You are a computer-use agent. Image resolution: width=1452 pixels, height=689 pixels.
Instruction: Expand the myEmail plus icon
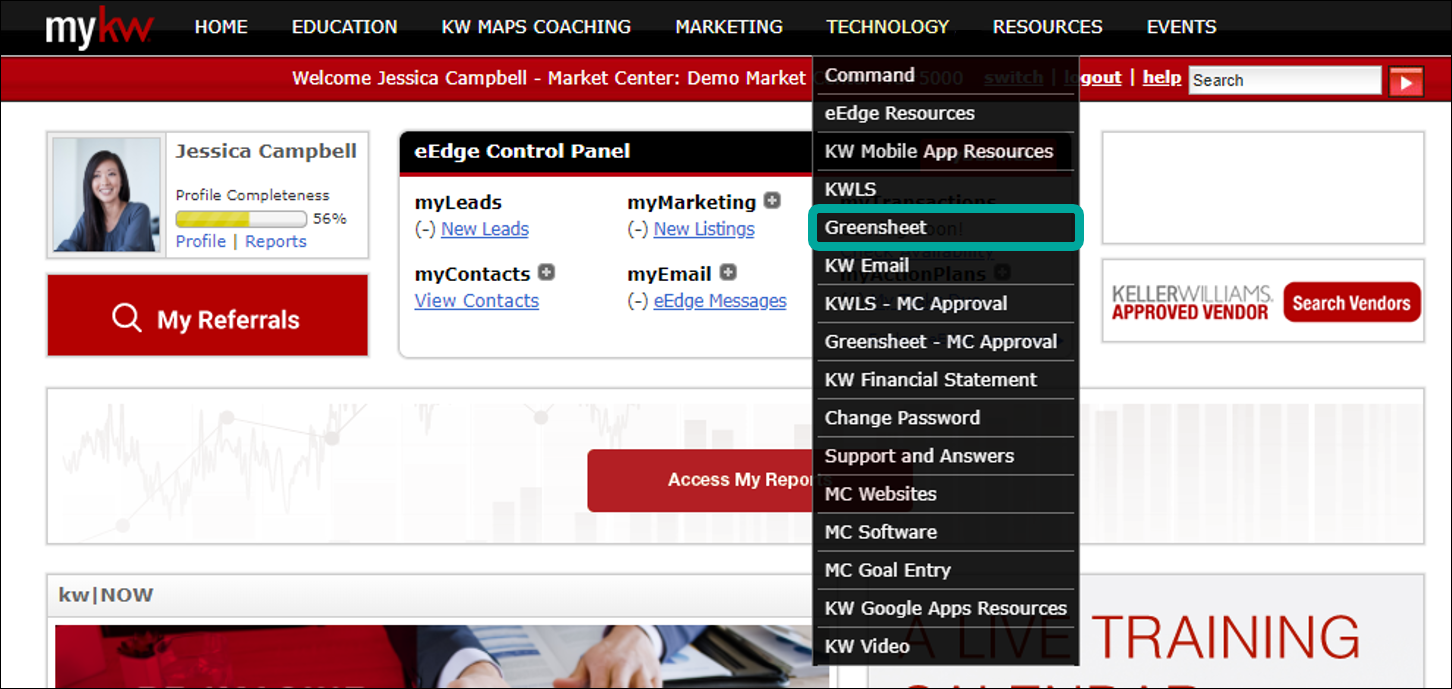pyautogui.click(x=728, y=272)
